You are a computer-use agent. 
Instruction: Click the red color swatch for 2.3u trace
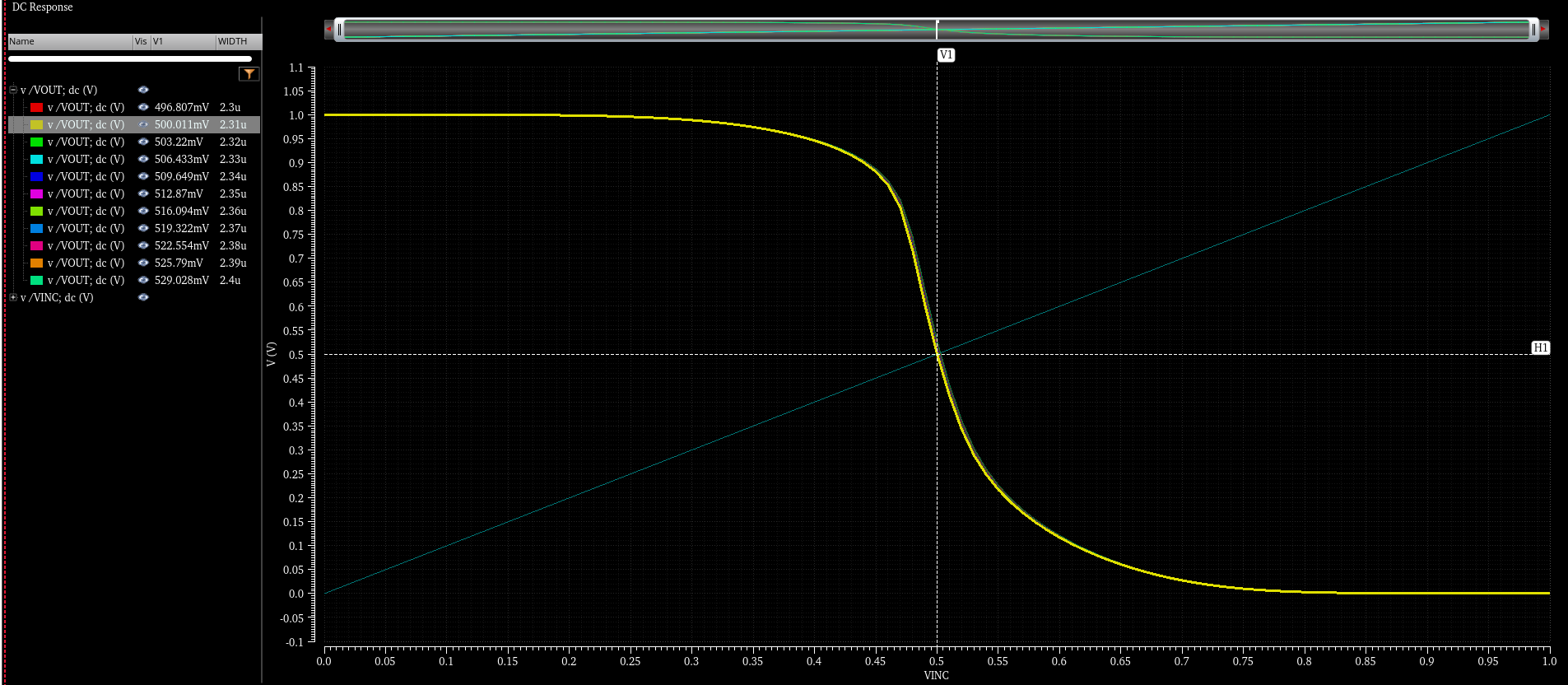coord(36,107)
